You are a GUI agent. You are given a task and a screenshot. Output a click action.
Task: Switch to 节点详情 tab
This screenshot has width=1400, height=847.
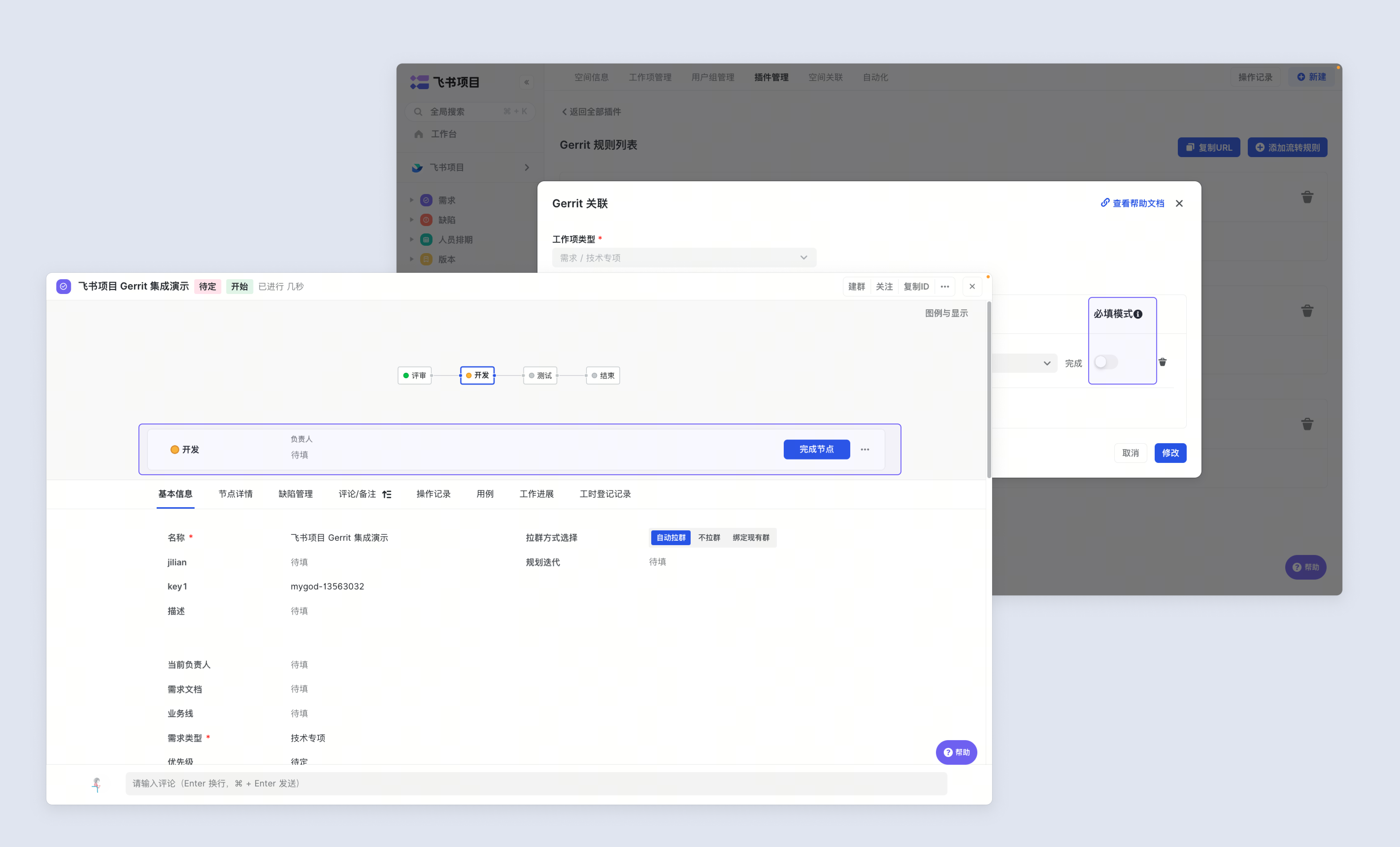pos(236,494)
